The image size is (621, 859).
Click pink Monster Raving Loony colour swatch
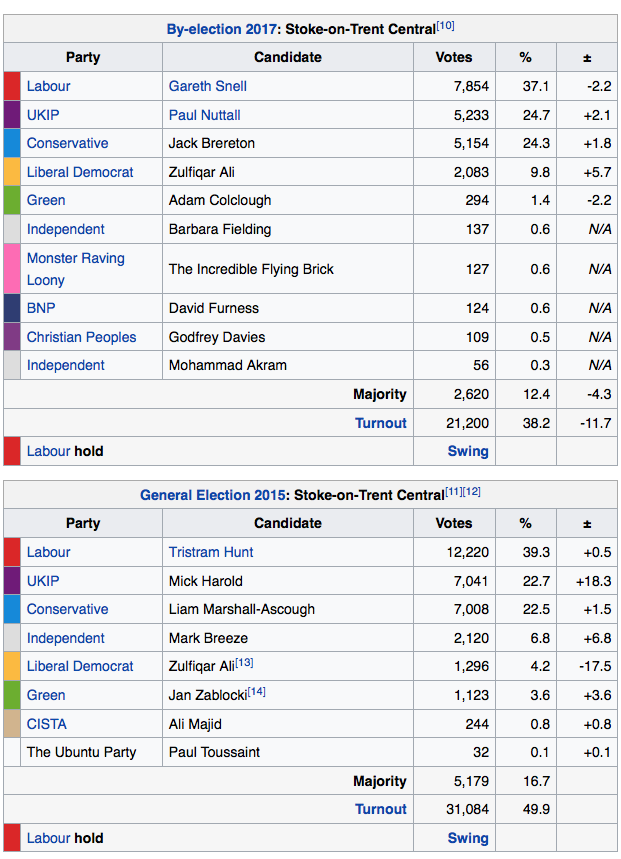point(12,269)
